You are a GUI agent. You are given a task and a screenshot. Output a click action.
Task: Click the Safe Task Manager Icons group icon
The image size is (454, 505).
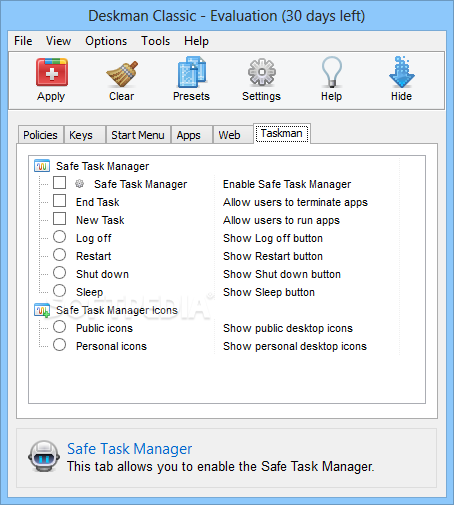coord(42,310)
